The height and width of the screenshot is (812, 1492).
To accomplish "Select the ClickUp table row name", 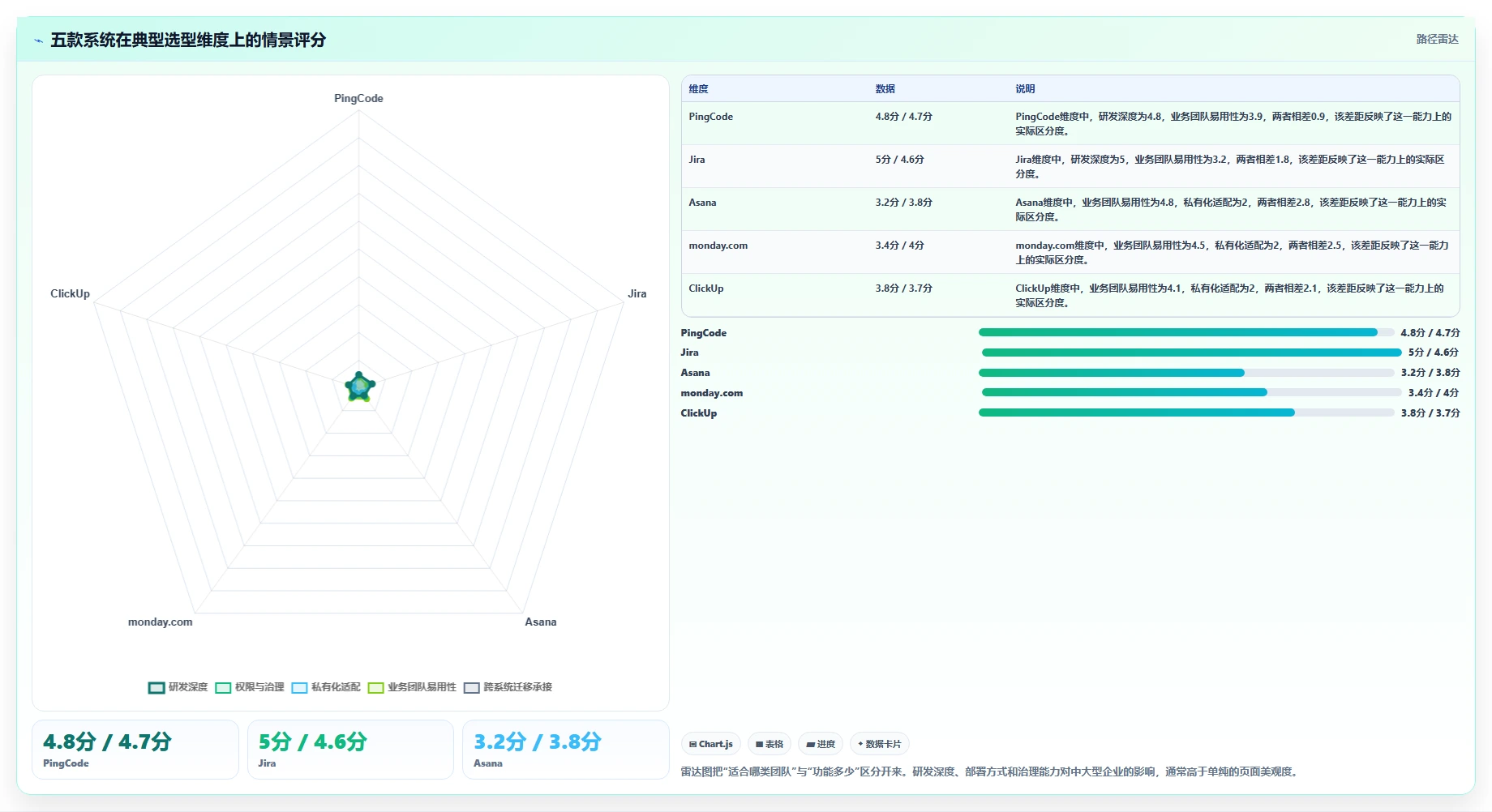I will [706, 288].
